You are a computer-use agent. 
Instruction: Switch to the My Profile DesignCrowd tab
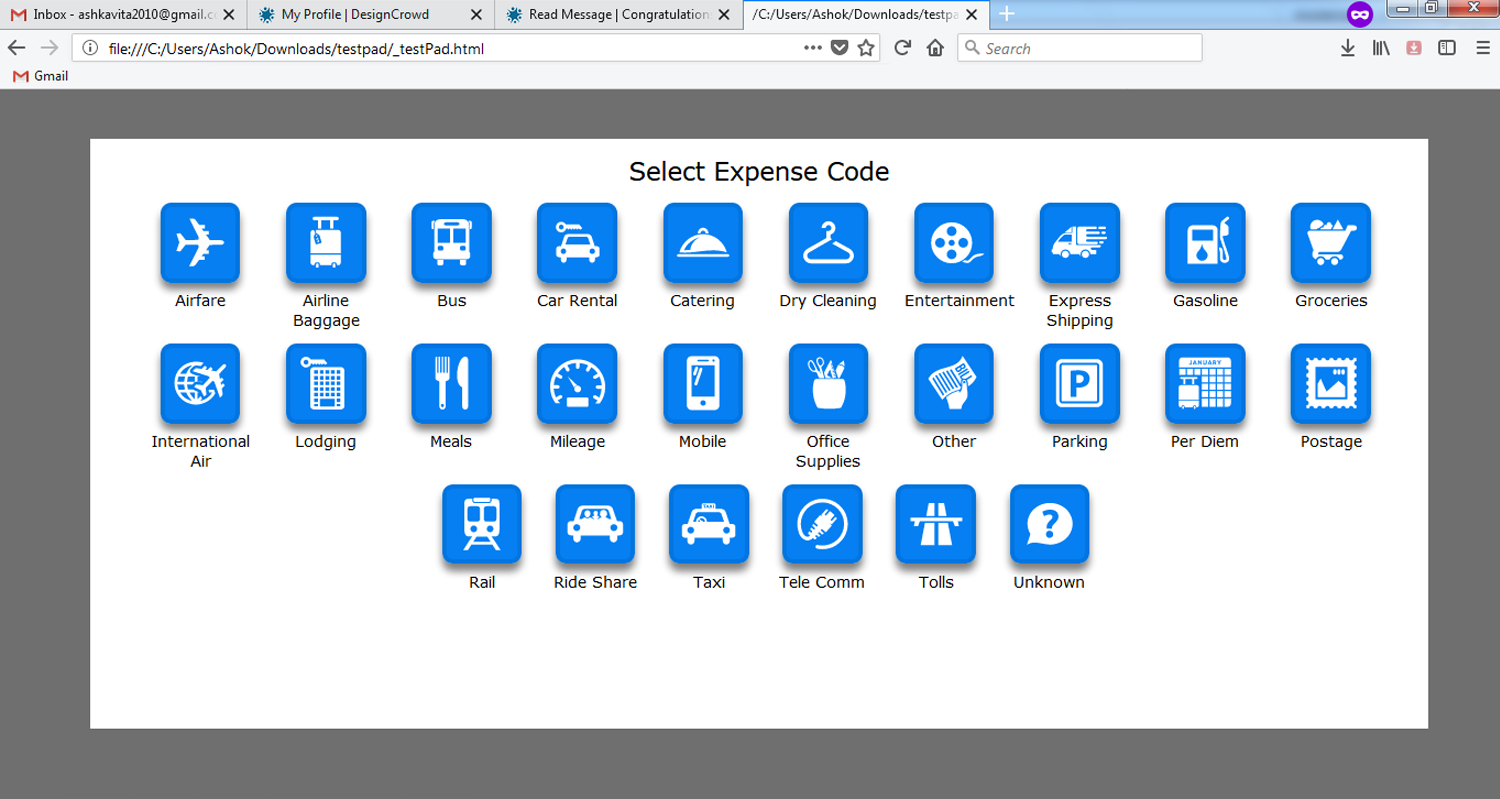[x=355, y=14]
